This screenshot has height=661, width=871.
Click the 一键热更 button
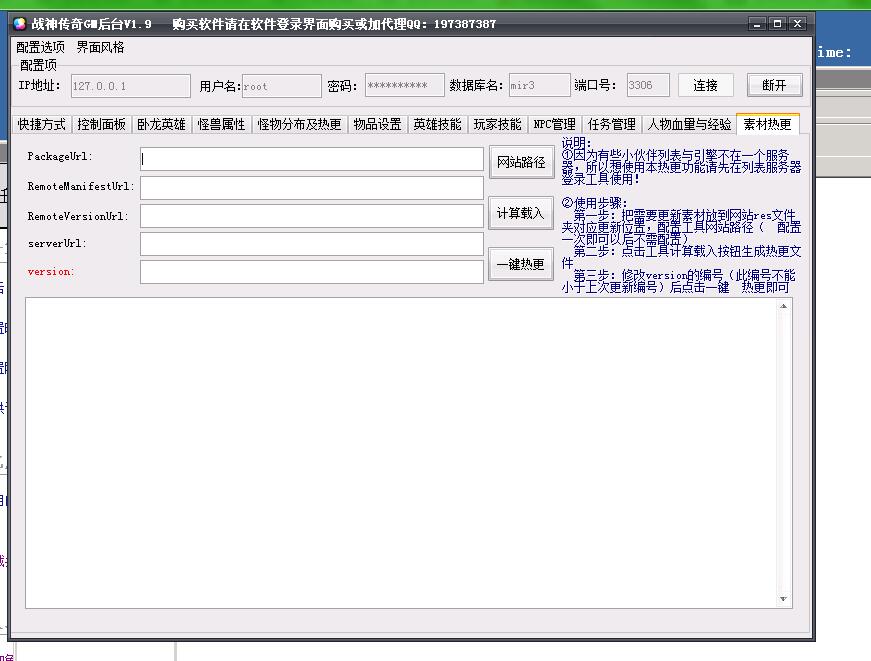[x=521, y=264]
